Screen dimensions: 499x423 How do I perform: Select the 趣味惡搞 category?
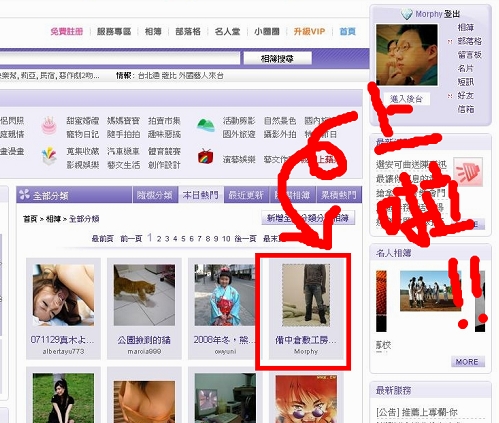[x=164, y=134]
